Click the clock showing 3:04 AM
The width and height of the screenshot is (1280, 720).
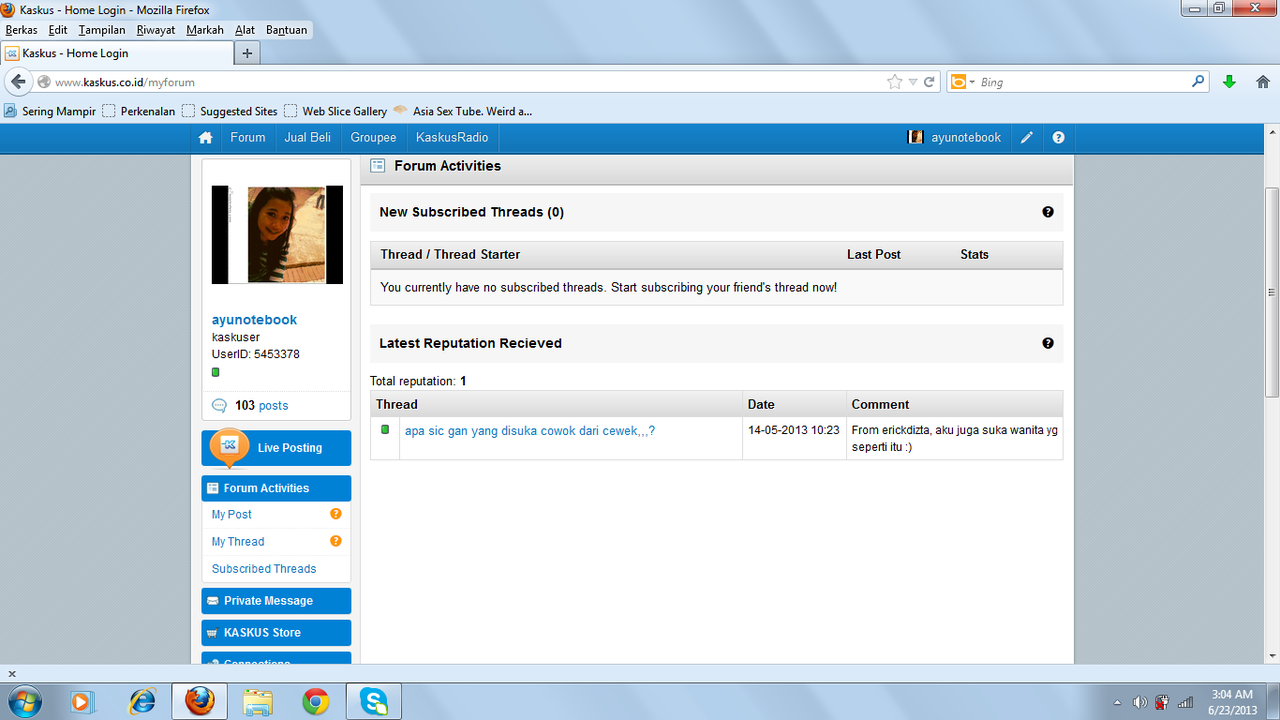tap(1231, 694)
